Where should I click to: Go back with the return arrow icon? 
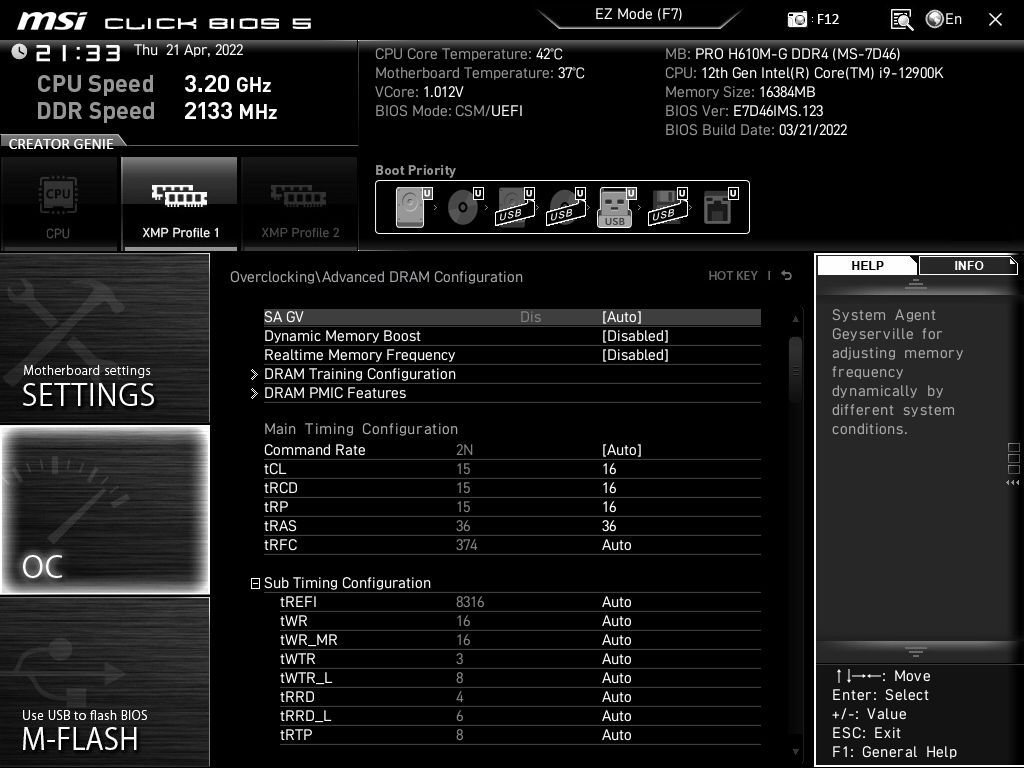(787, 276)
